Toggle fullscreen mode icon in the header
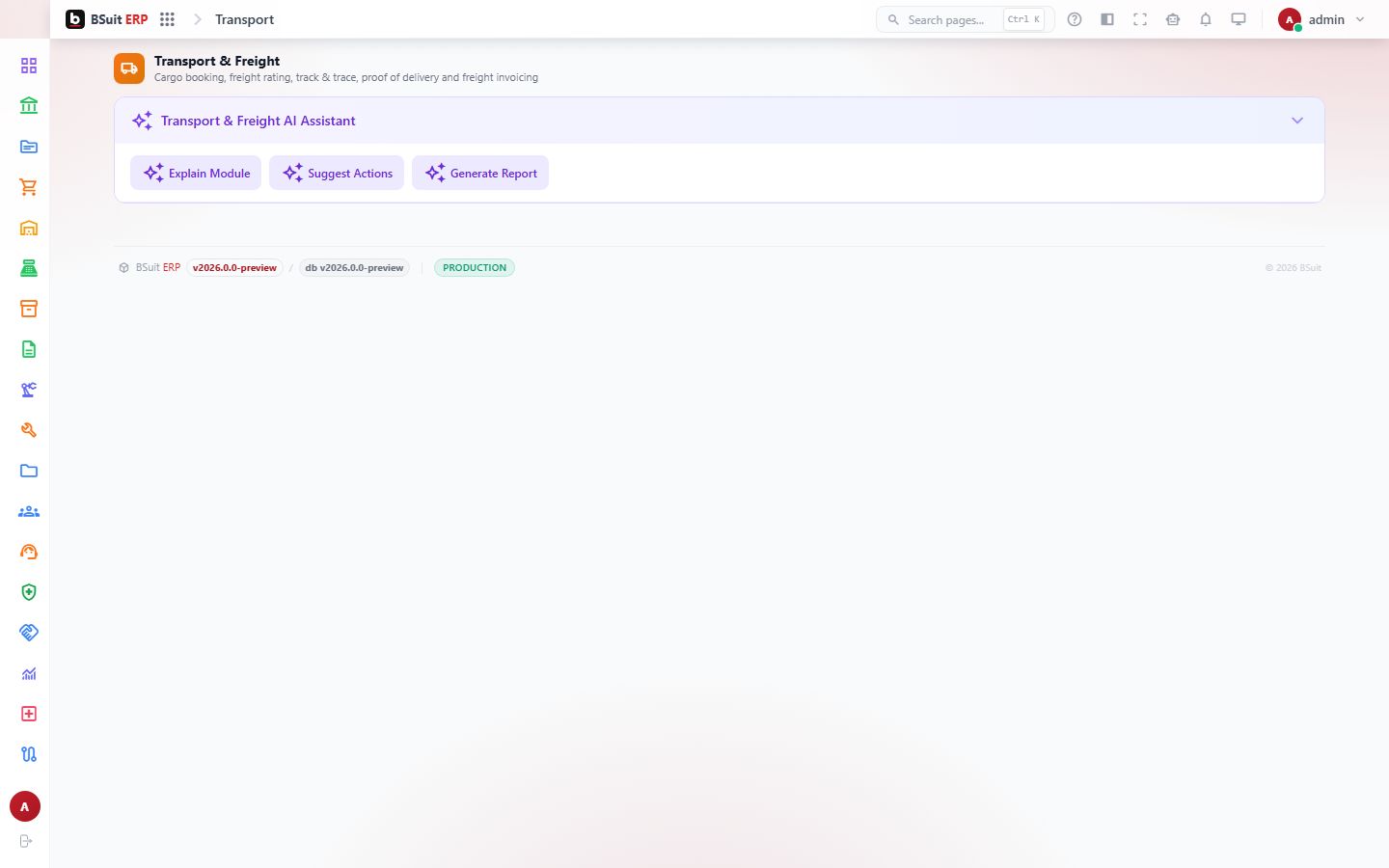This screenshot has width=1389, height=868. tap(1140, 19)
